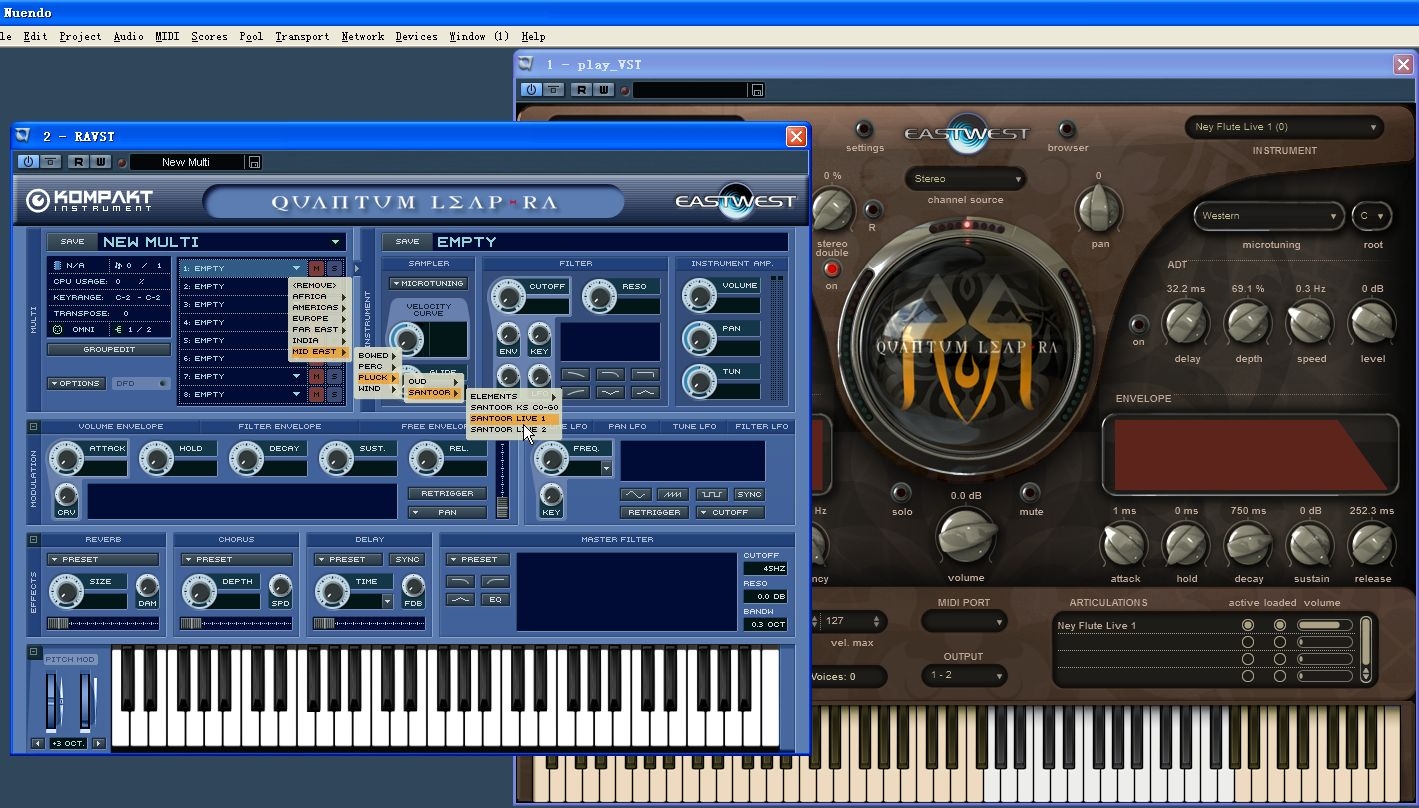Click the Read automation button in play_VST window
Screen dimensions: 1419x808
[581, 90]
